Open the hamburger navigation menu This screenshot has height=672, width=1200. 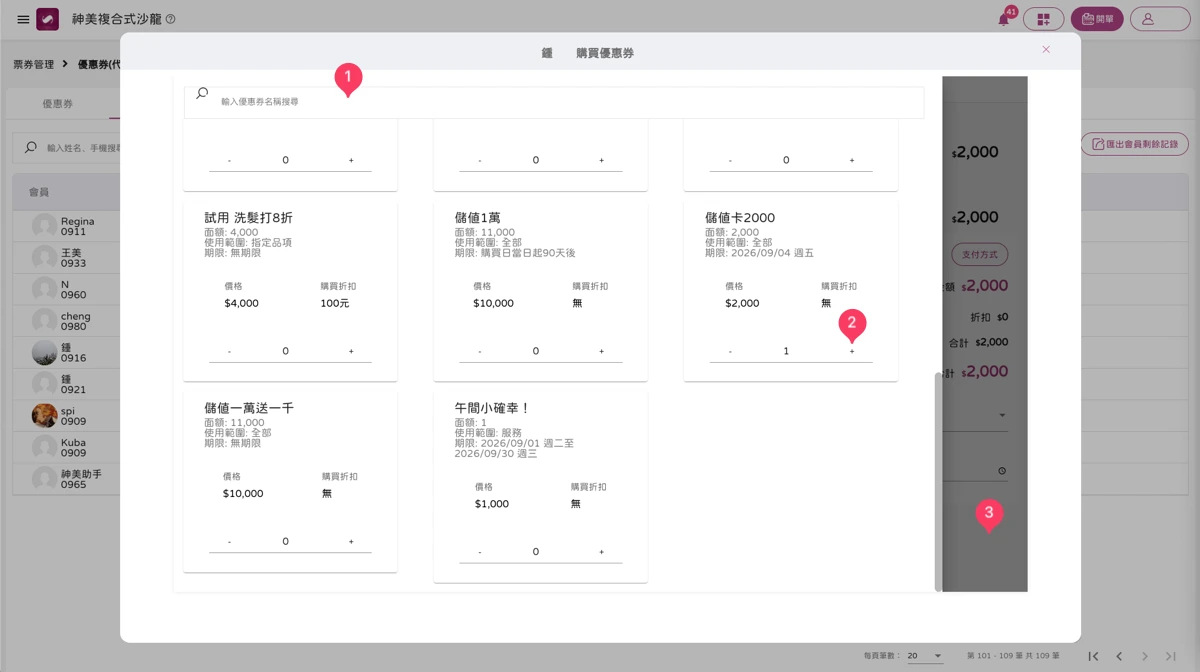tap(23, 19)
